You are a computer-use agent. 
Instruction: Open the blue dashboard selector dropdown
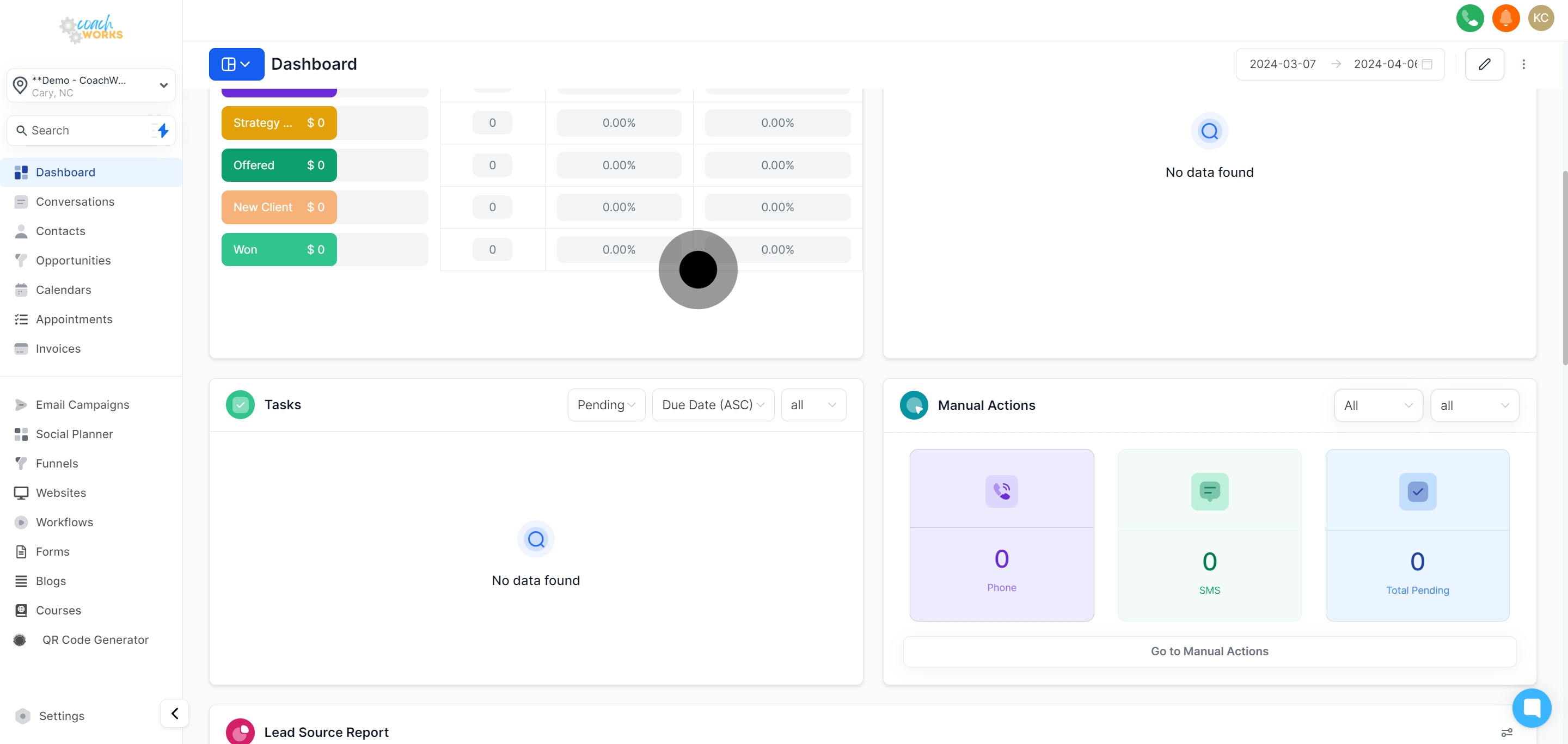(x=236, y=64)
